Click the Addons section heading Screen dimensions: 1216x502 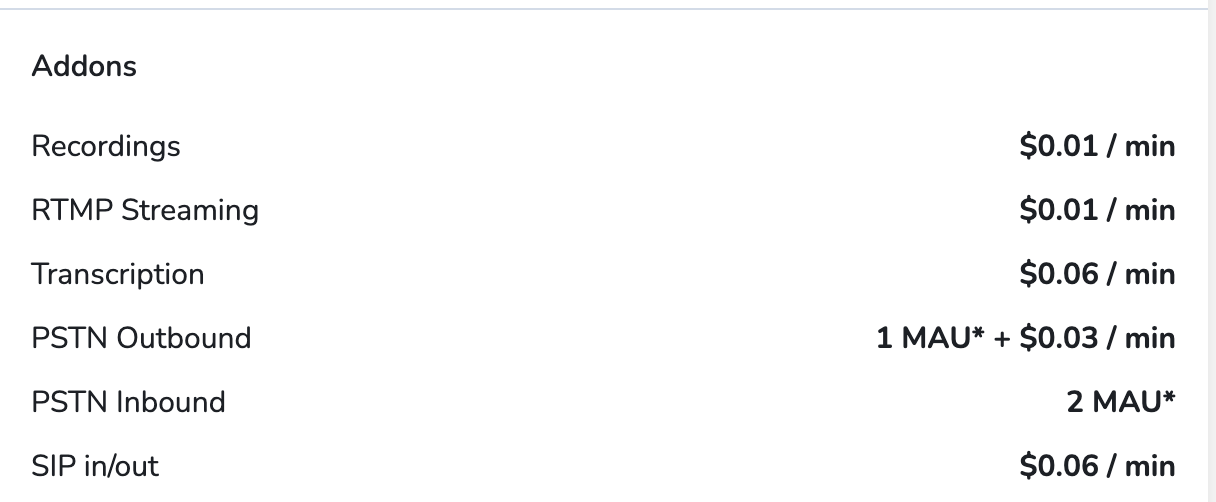point(84,67)
